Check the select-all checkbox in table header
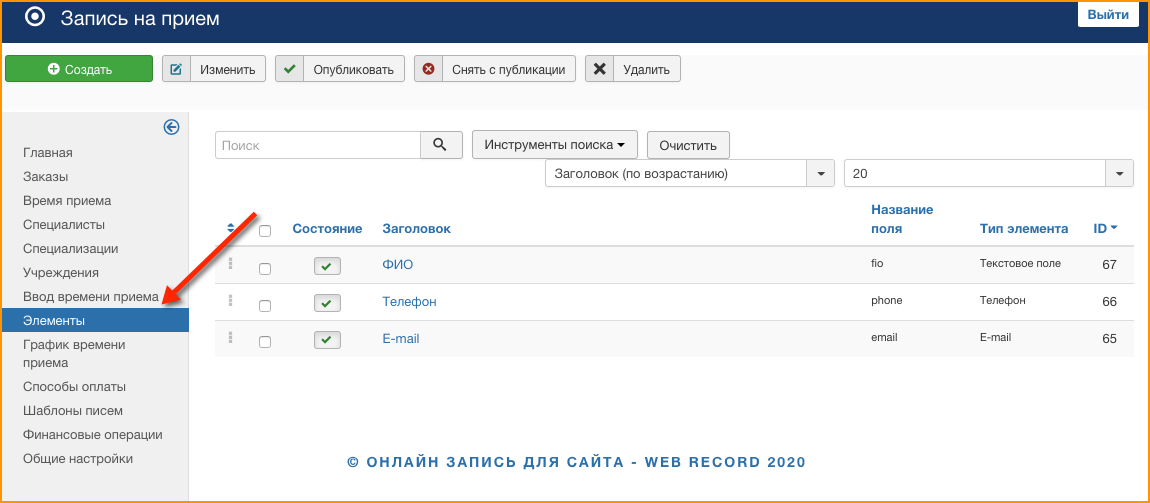This screenshot has height=503, width=1150. [265, 231]
